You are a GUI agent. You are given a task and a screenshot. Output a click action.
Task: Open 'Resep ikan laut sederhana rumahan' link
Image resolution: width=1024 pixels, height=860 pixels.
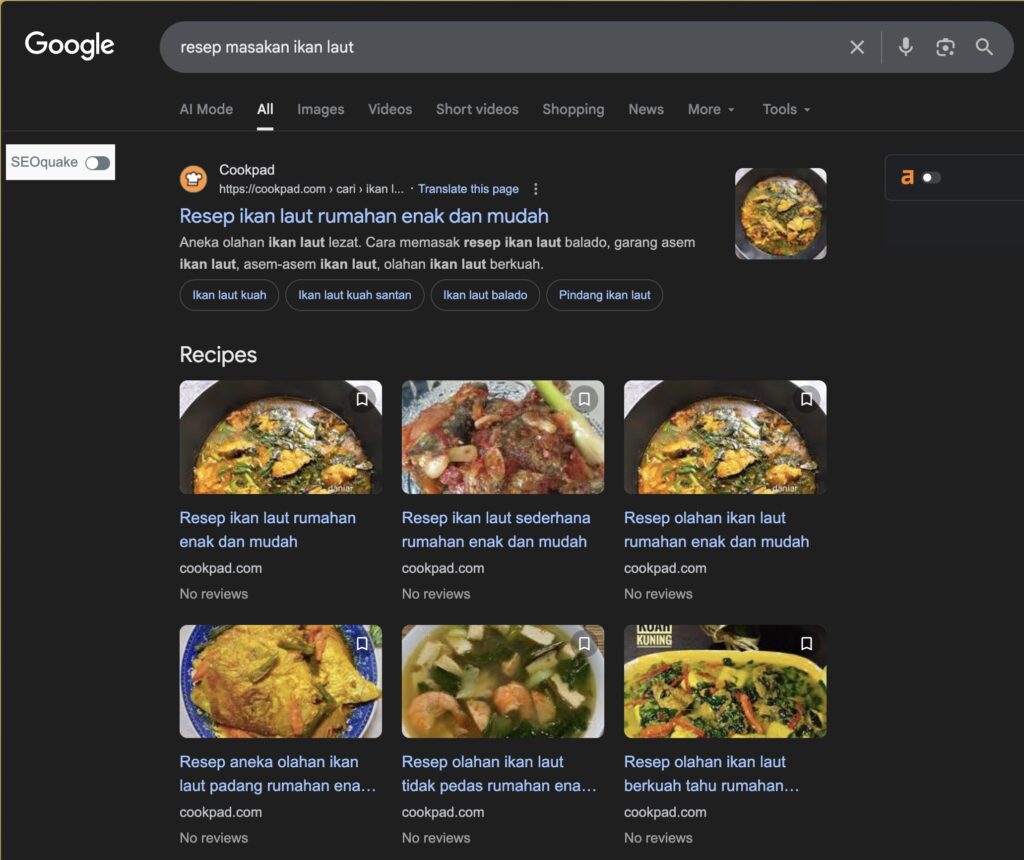pyautogui.click(x=496, y=530)
